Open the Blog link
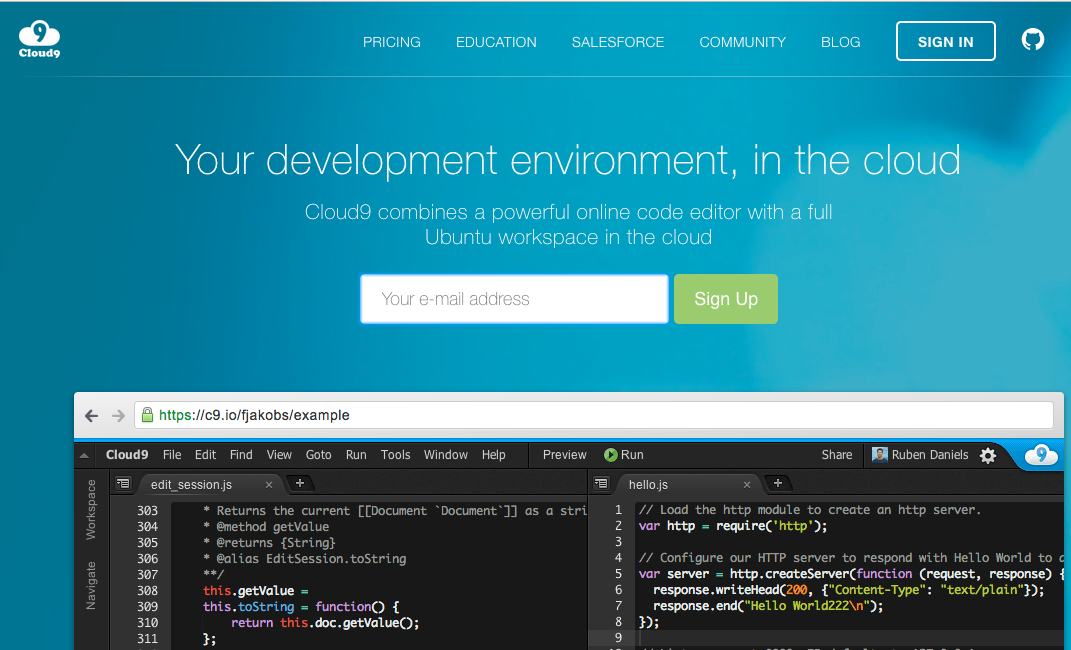Screen dimensions: 1071x650 pos(840,42)
